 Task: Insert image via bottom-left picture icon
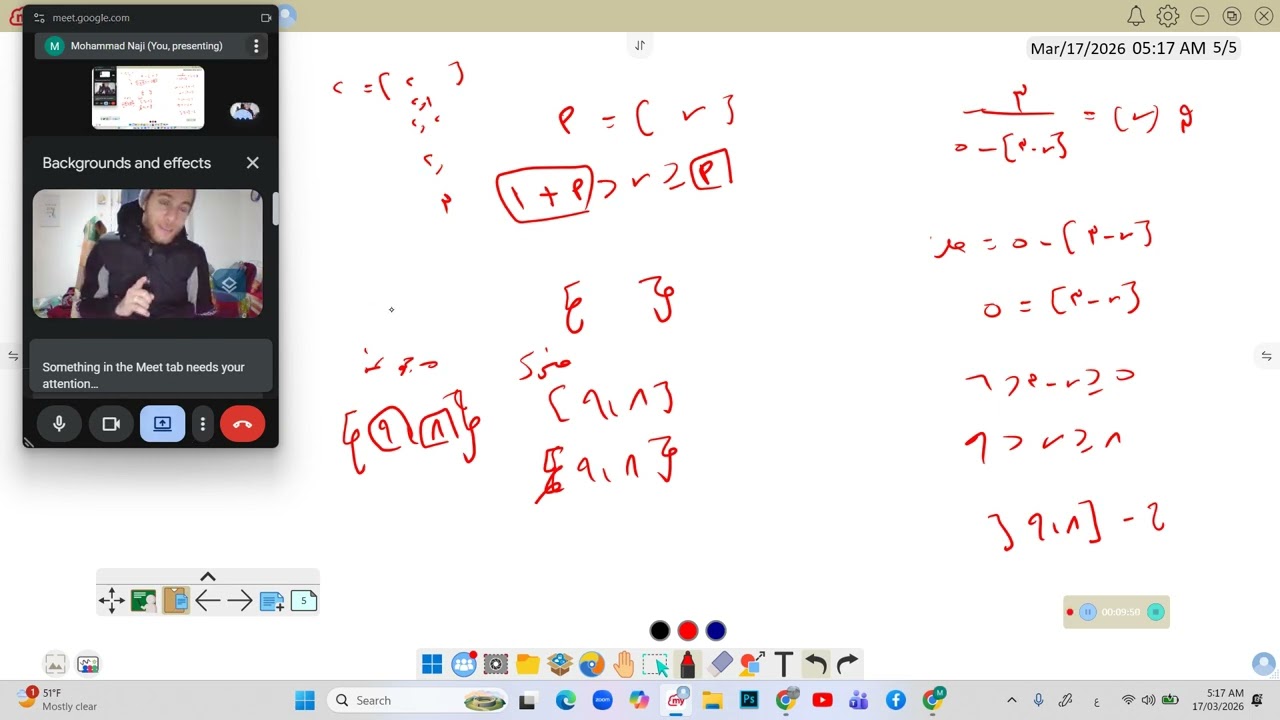click(x=55, y=664)
